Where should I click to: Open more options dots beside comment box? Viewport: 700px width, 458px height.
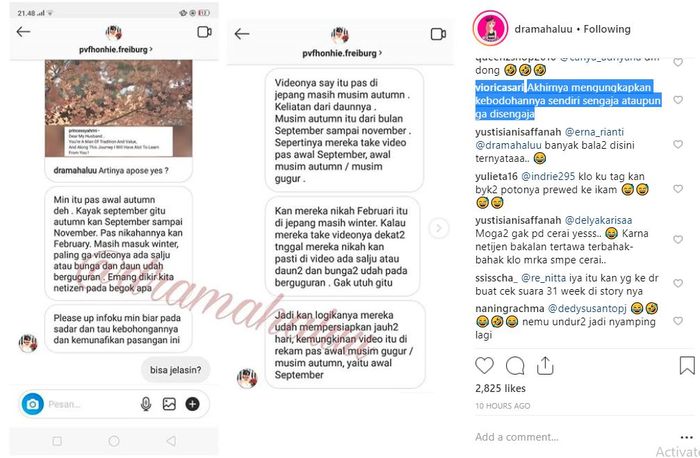coord(687,437)
